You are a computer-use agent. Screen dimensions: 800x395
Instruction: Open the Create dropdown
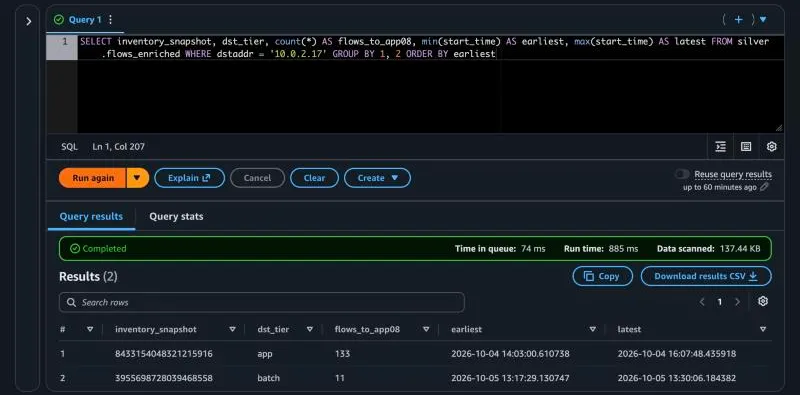(x=377, y=178)
